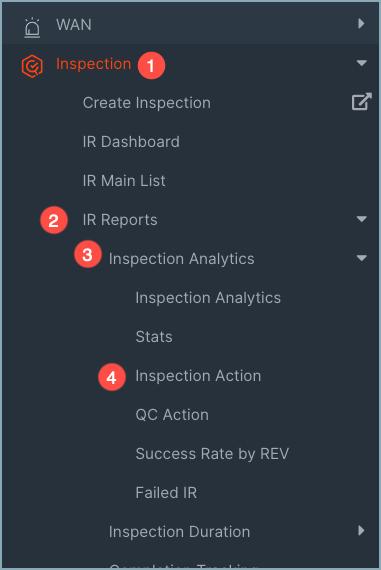Expand the WAN menu using its arrow
The height and width of the screenshot is (570, 381).
(x=361, y=24)
